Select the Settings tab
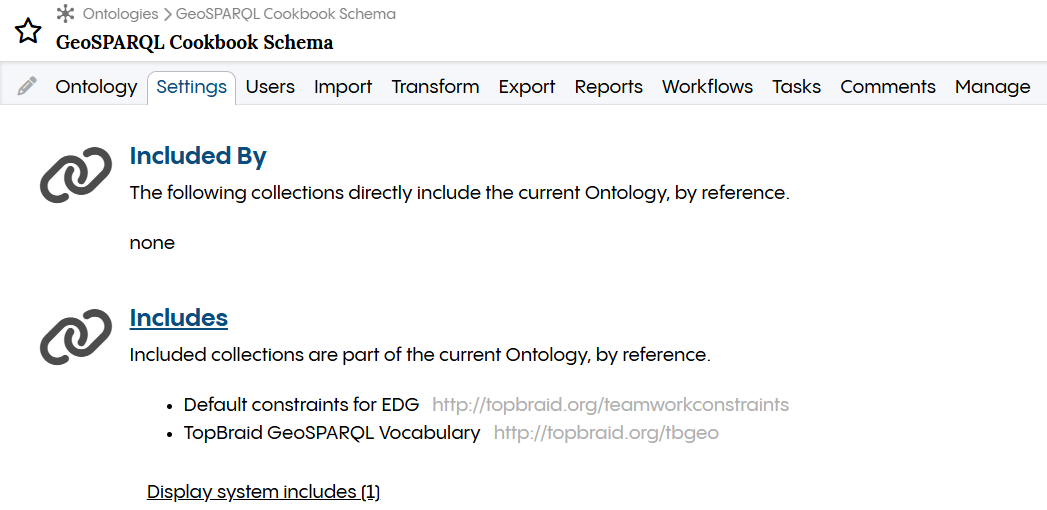This screenshot has height=510, width=1047. [191, 87]
